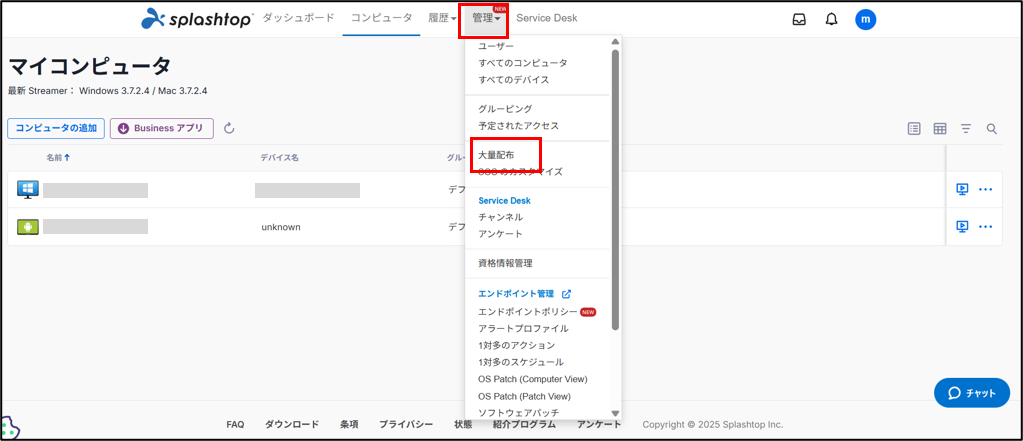Screen dimensions: 1023x441
Task: Click the デバイス名 column header
Action: tap(279, 157)
